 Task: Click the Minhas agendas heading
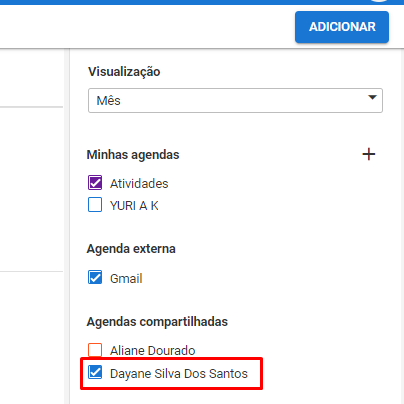[133, 155]
